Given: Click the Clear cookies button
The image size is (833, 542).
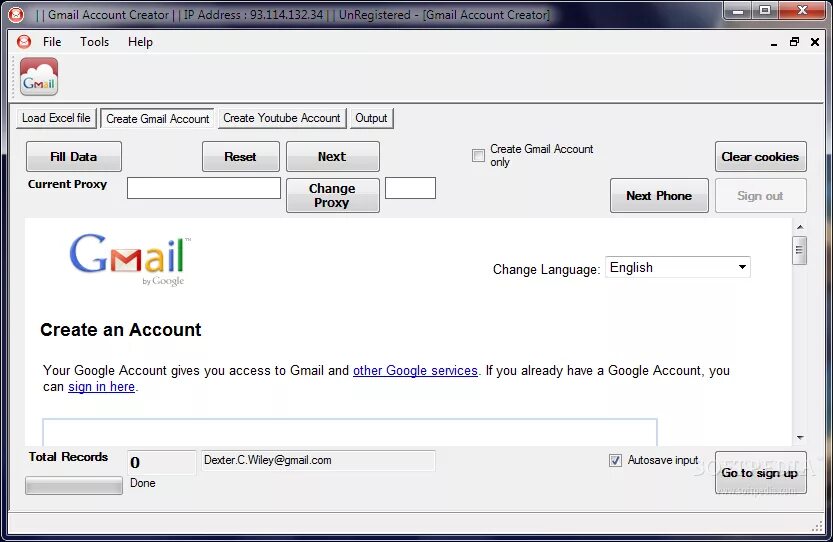Looking at the screenshot, I should point(760,157).
